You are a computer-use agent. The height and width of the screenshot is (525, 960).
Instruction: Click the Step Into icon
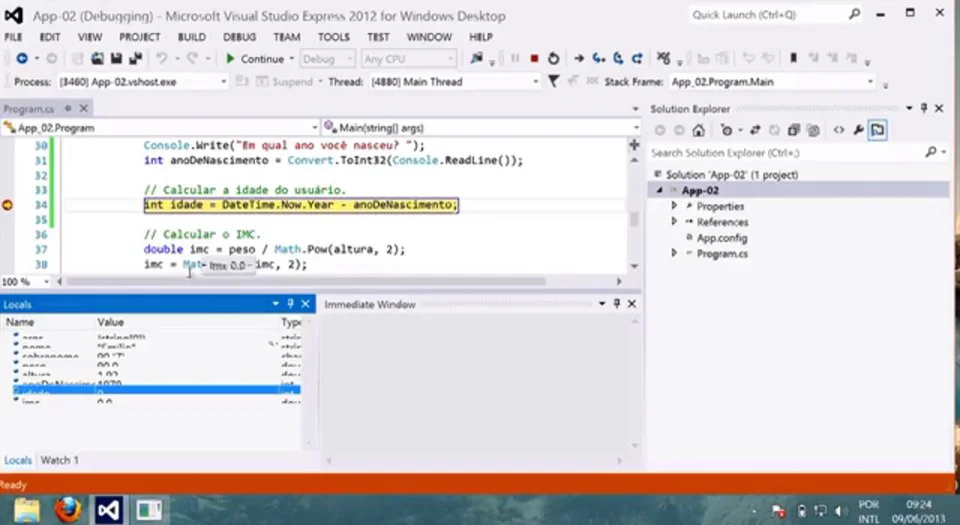coord(599,59)
